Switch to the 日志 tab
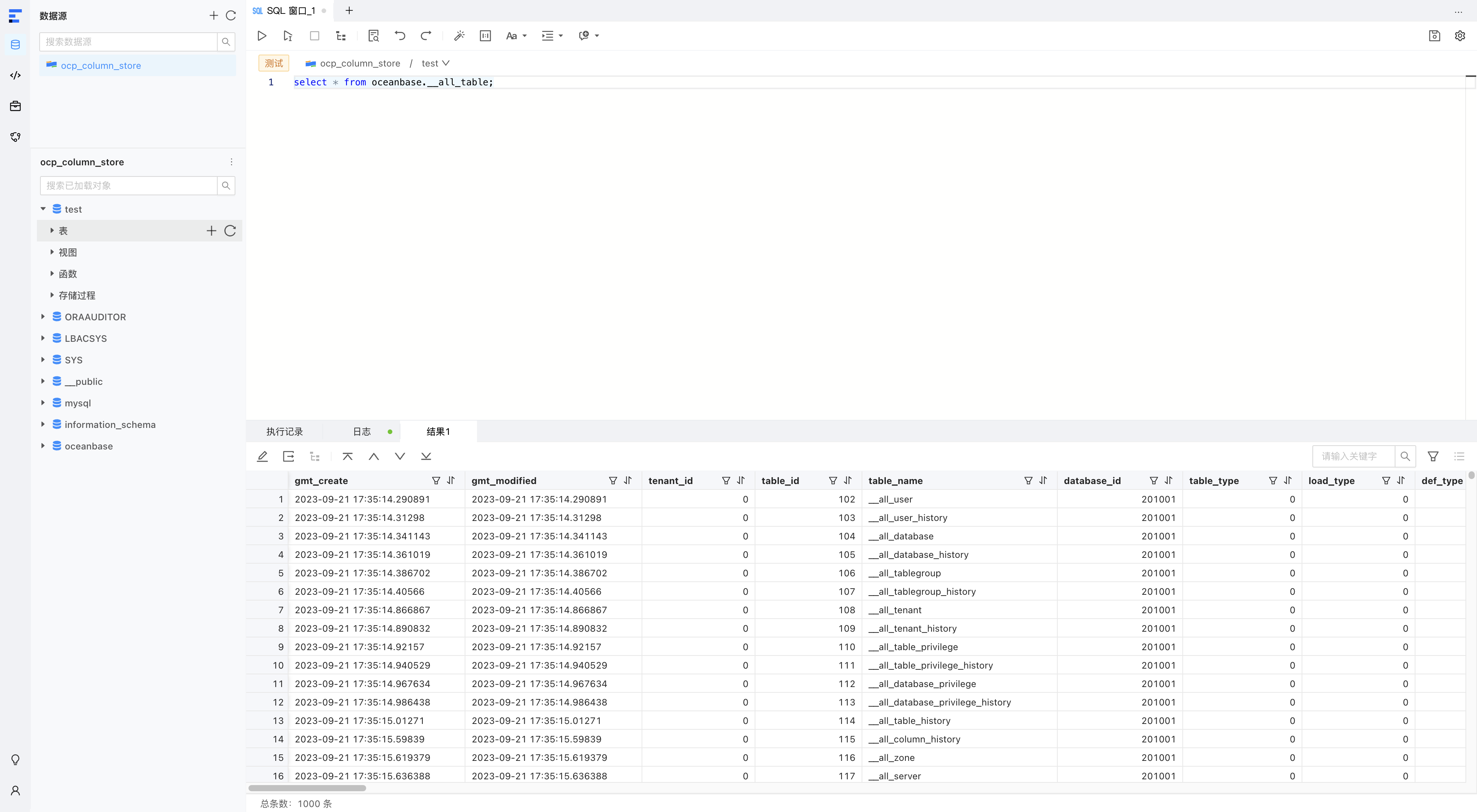 (361, 431)
